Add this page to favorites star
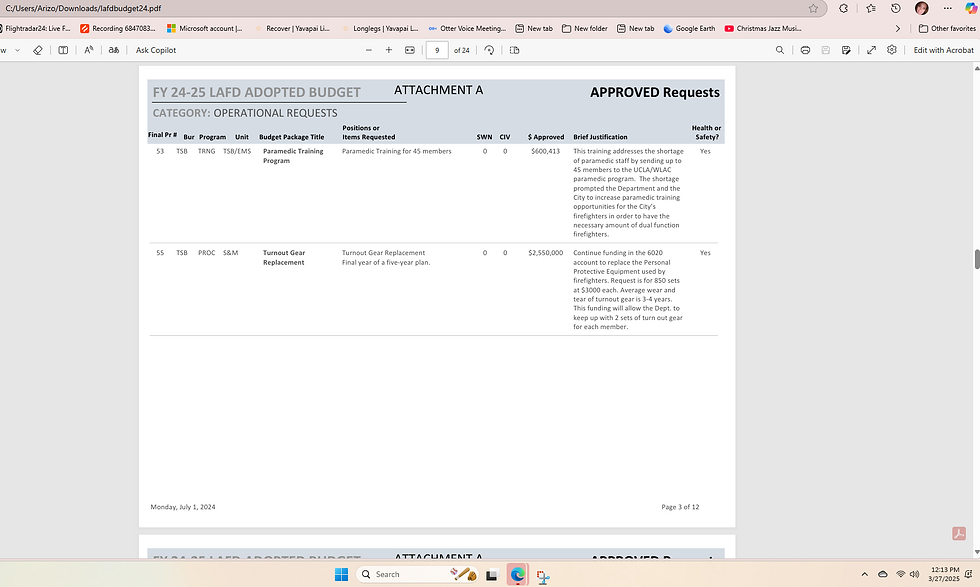The width and height of the screenshot is (980, 587). tap(813, 8)
